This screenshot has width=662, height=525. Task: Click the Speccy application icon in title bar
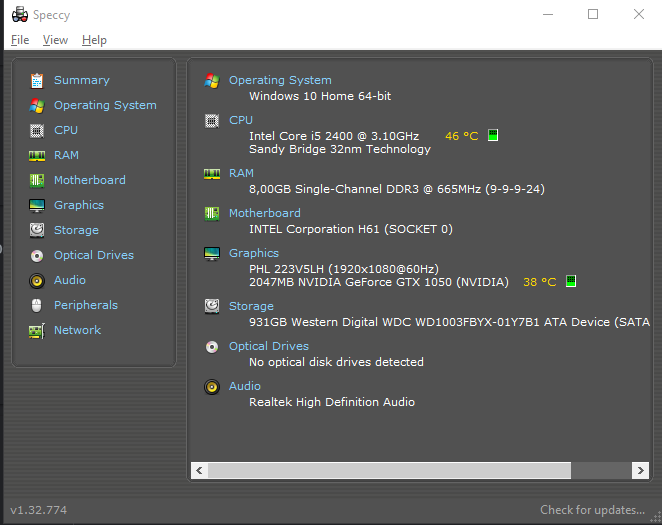coord(20,14)
